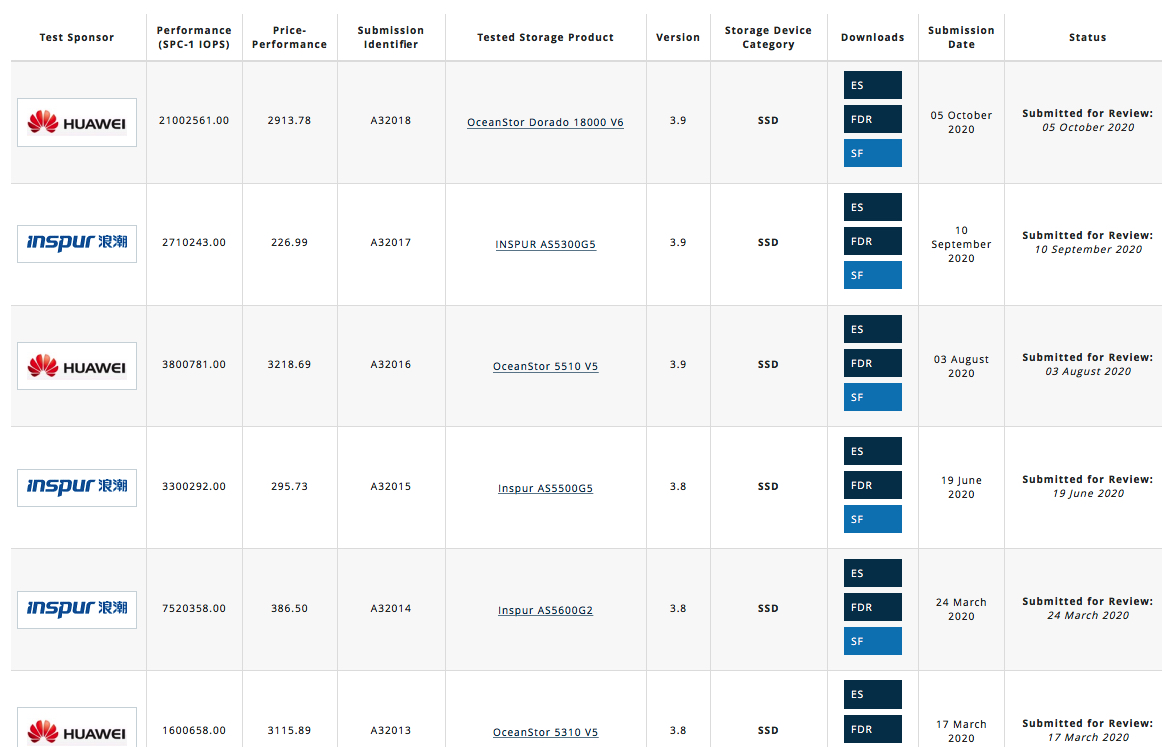
Task: Download ES for Inspur AS5600G2
Action: click(873, 574)
